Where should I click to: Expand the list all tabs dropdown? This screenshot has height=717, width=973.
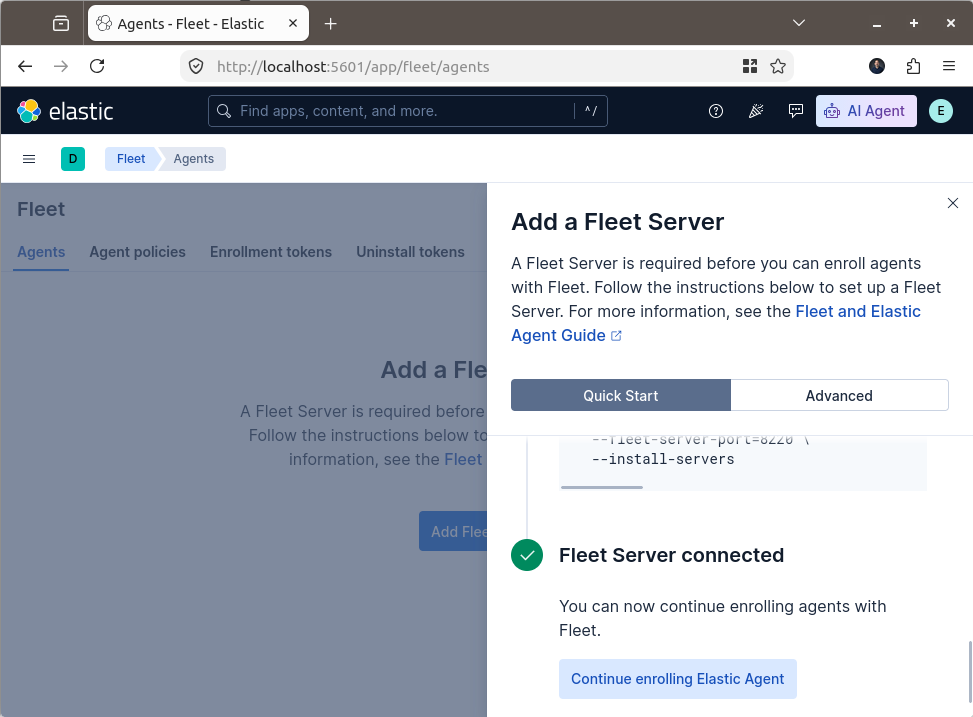(x=799, y=23)
